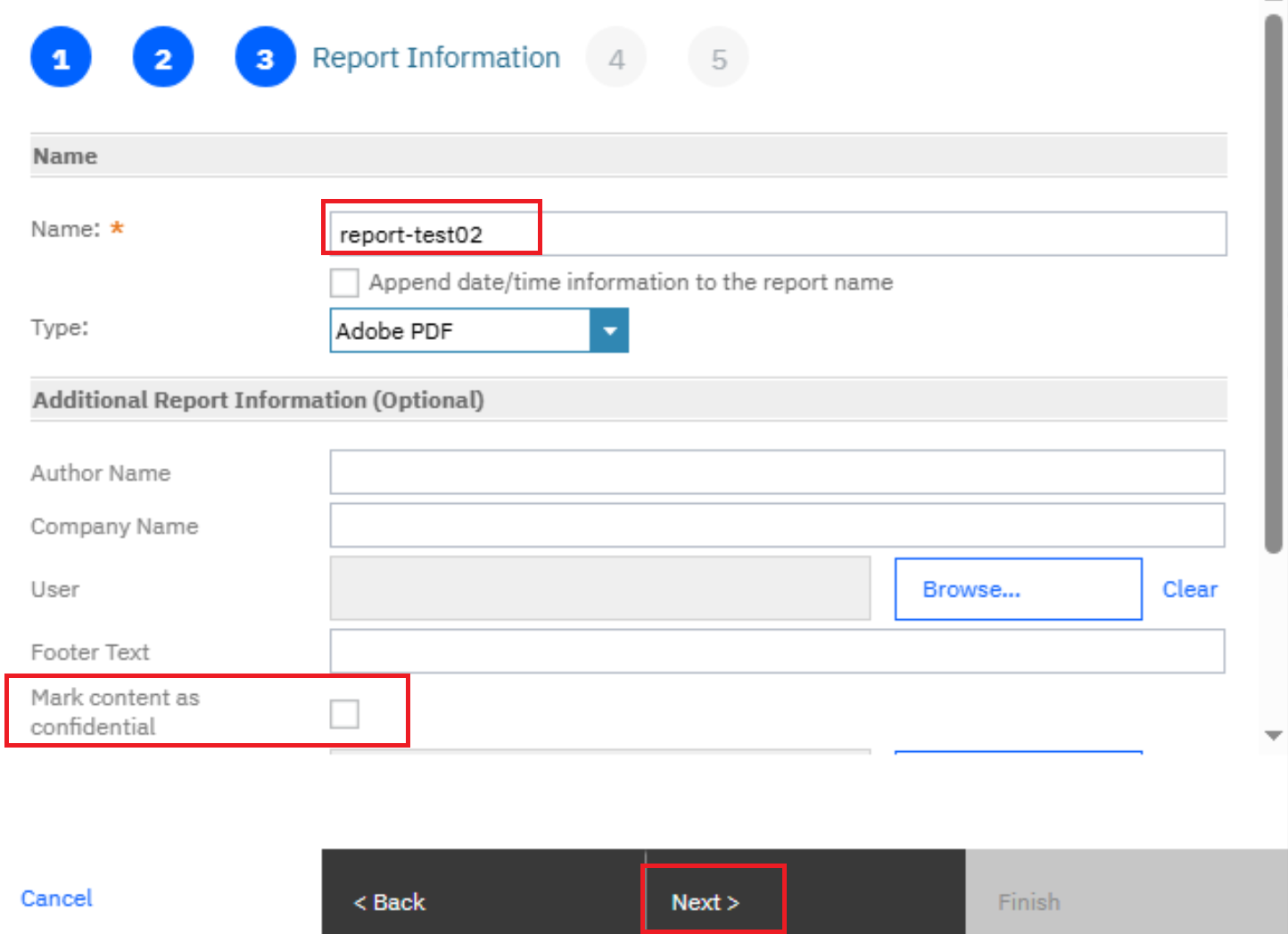
Task: Click the vertical scrollbar thumb
Action: click(x=1274, y=285)
